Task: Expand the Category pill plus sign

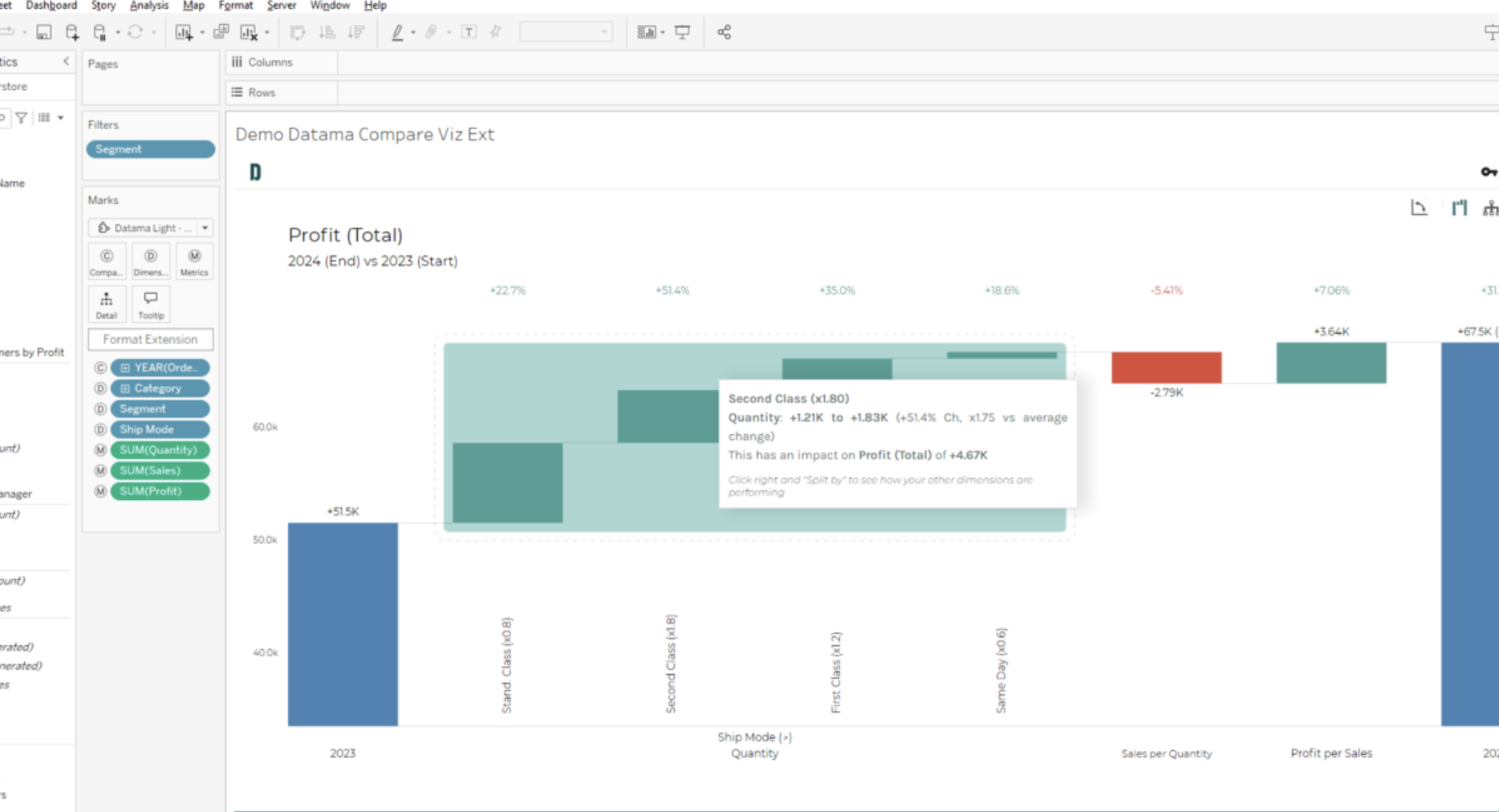Action: click(125, 388)
